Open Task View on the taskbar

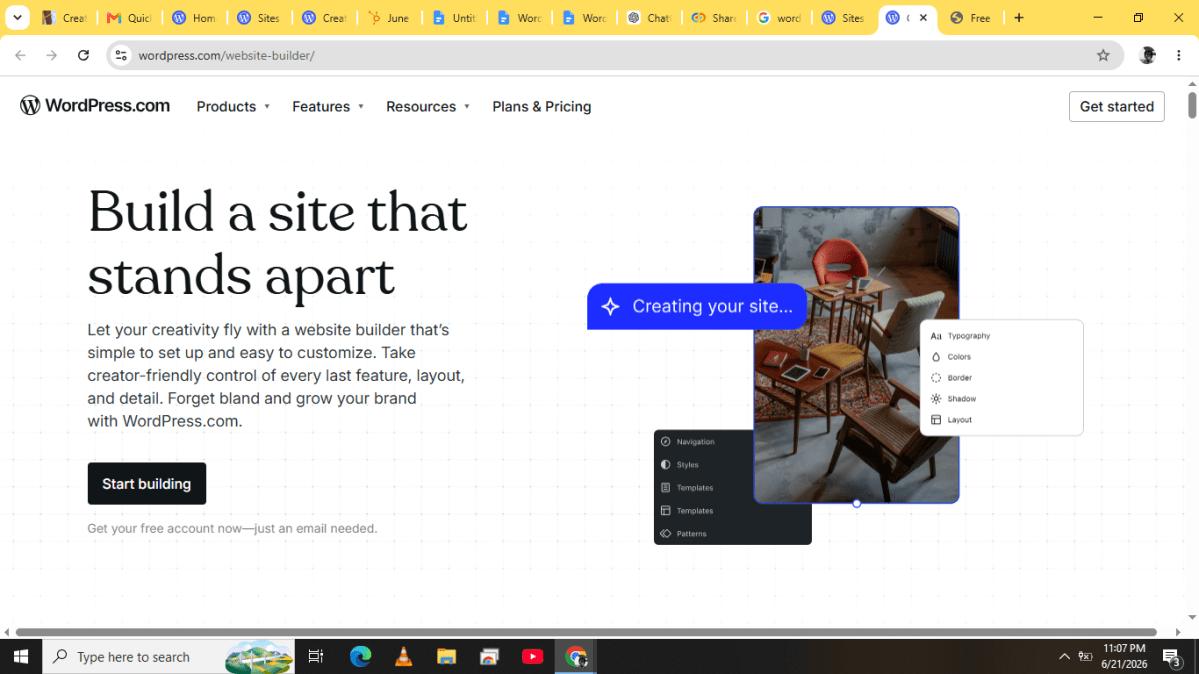tap(315, 656)
